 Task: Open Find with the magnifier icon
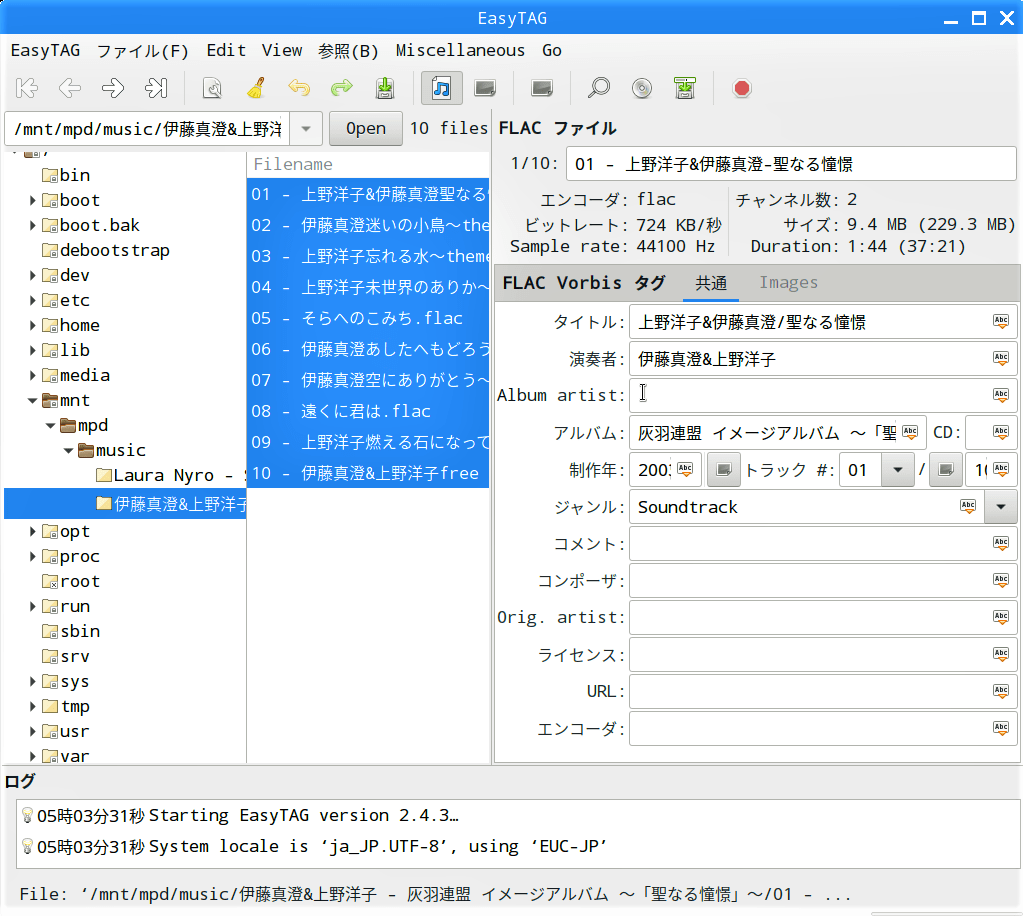click(x=599, y=88)
